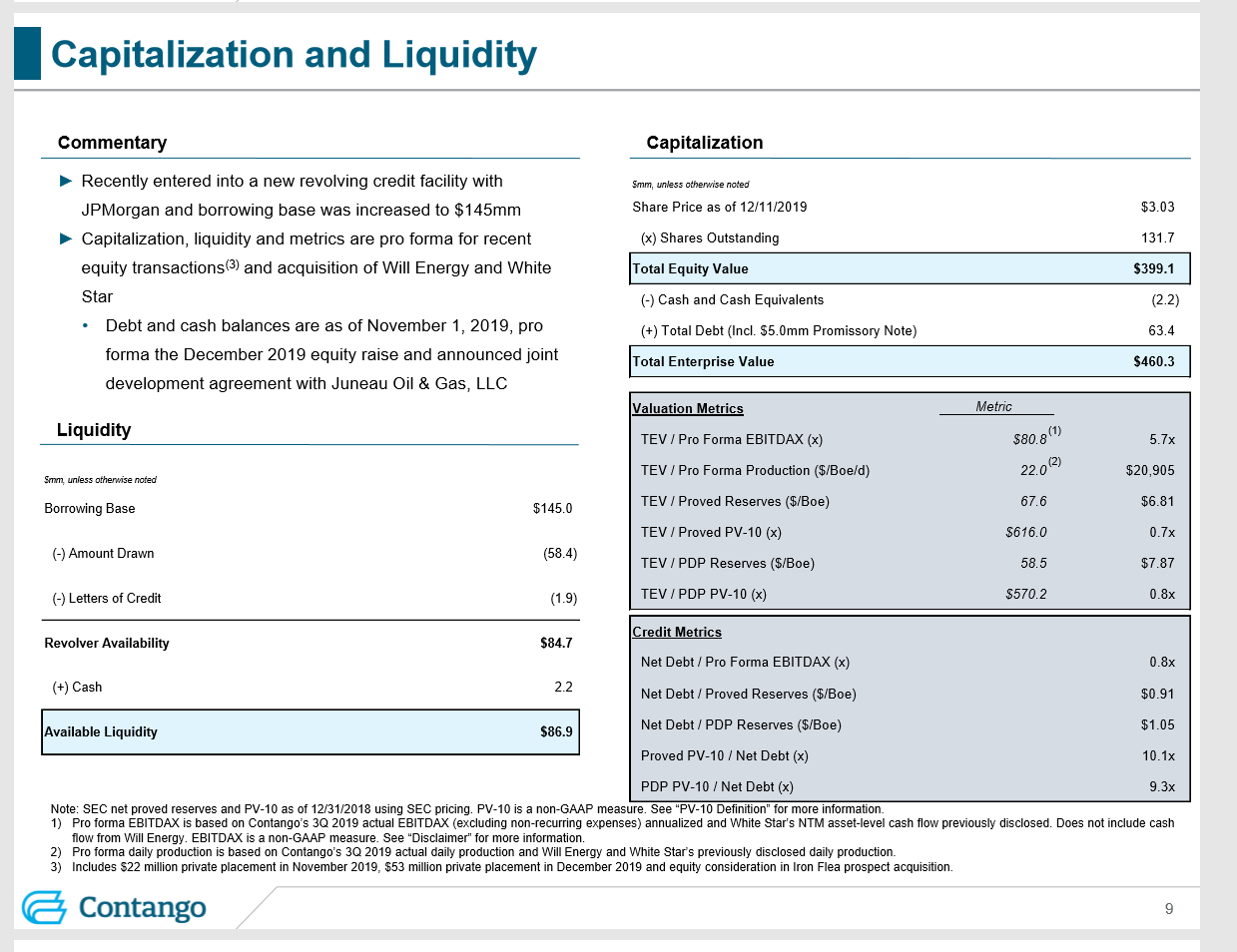Select the "$7.87" value
1237x952 pixels.
[x=1158, y=563]
